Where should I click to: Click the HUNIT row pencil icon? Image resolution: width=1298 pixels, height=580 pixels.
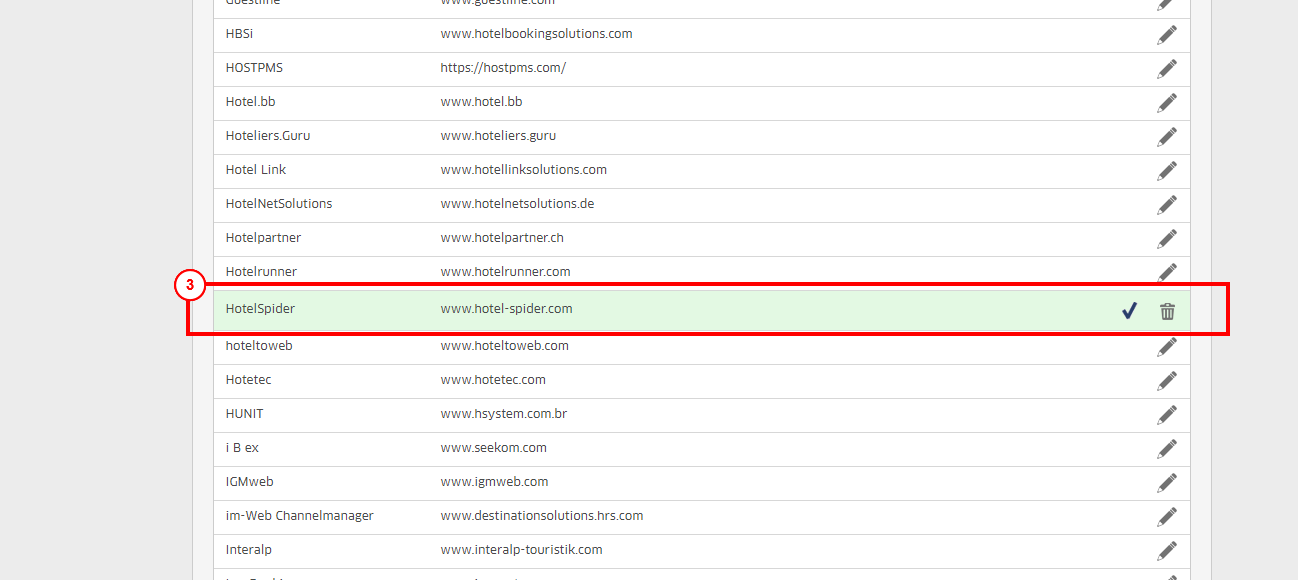(1167, 415)
